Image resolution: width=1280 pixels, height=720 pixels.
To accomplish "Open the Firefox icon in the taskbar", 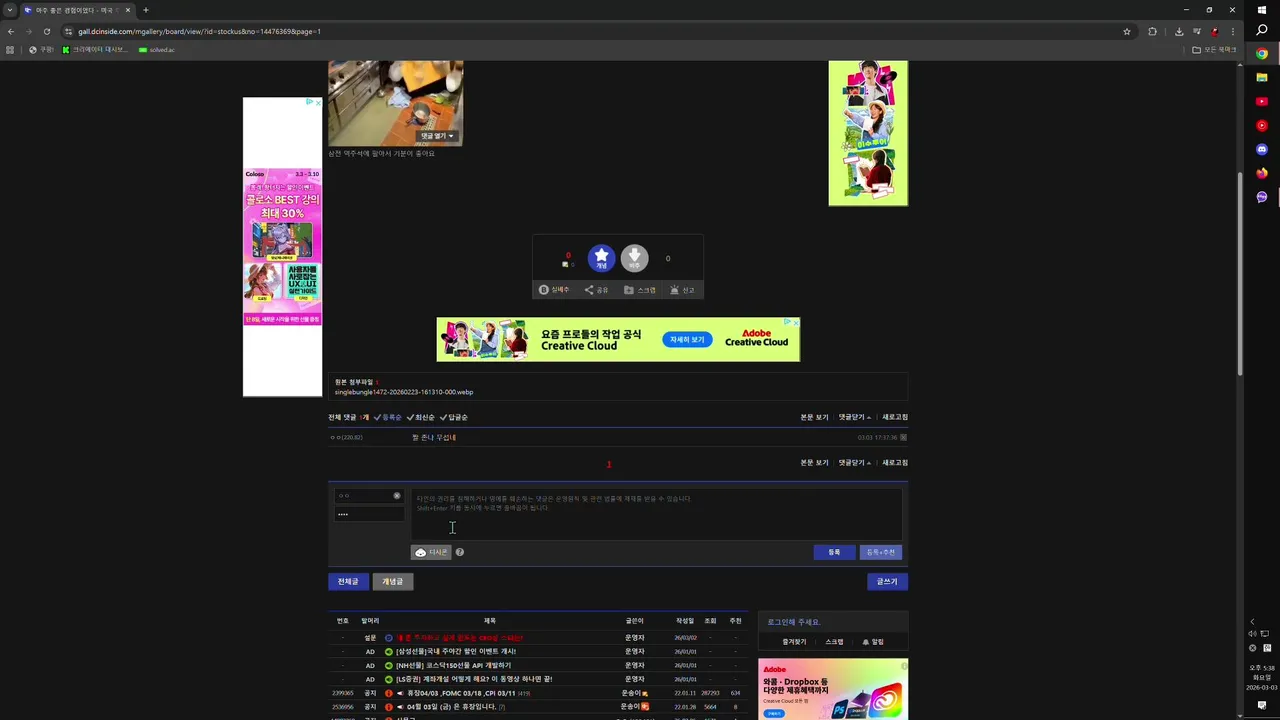I will click(x=1262, y=173).
